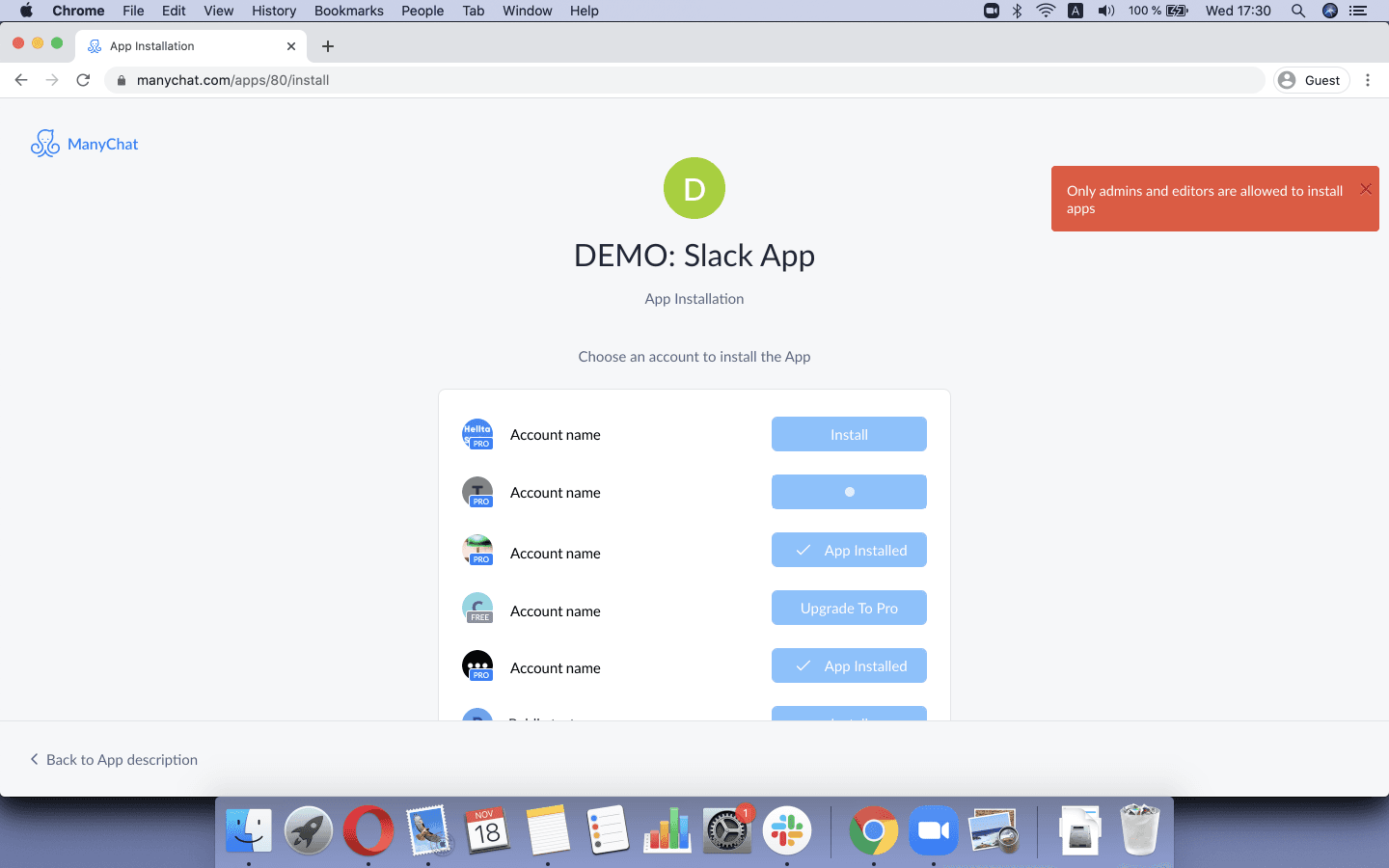The width and height of the screenshot is (1389, 868).
Task: Open Notes from the dock
Action: [x=548, y=830]
